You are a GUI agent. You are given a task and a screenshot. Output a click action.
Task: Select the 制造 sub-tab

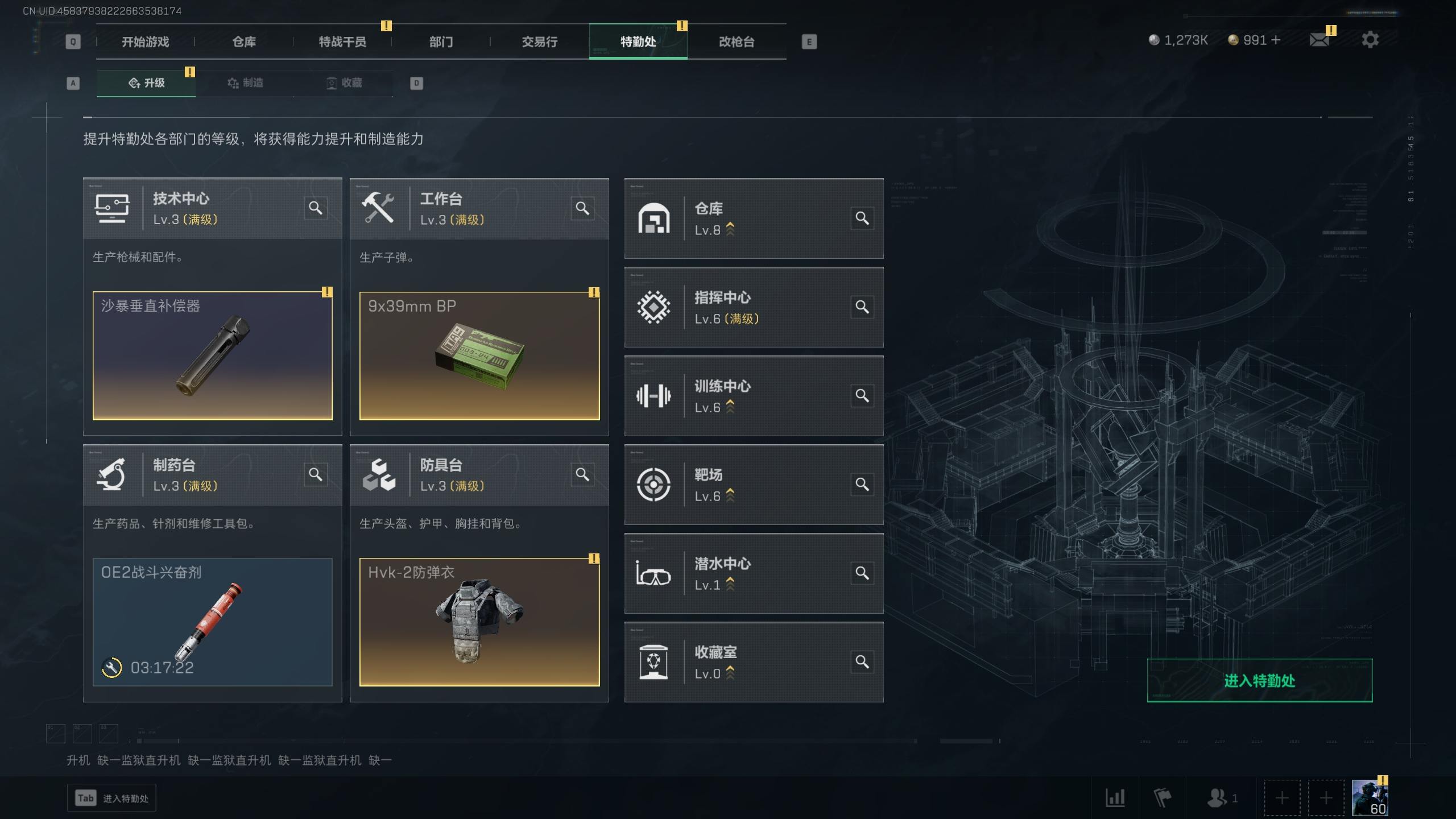tap(245, 83)
